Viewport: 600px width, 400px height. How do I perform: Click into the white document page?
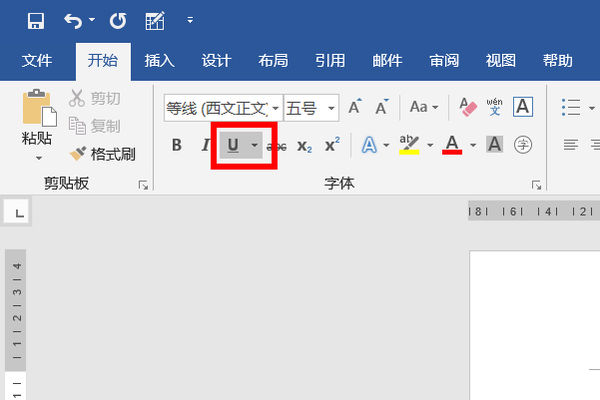pos(535,325)
